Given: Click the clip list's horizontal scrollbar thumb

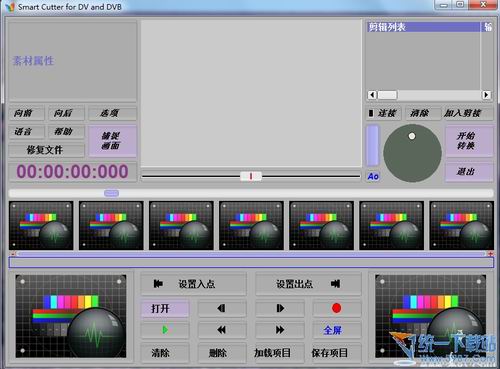Looking at the screenshot, I should (x=387, y=95).
